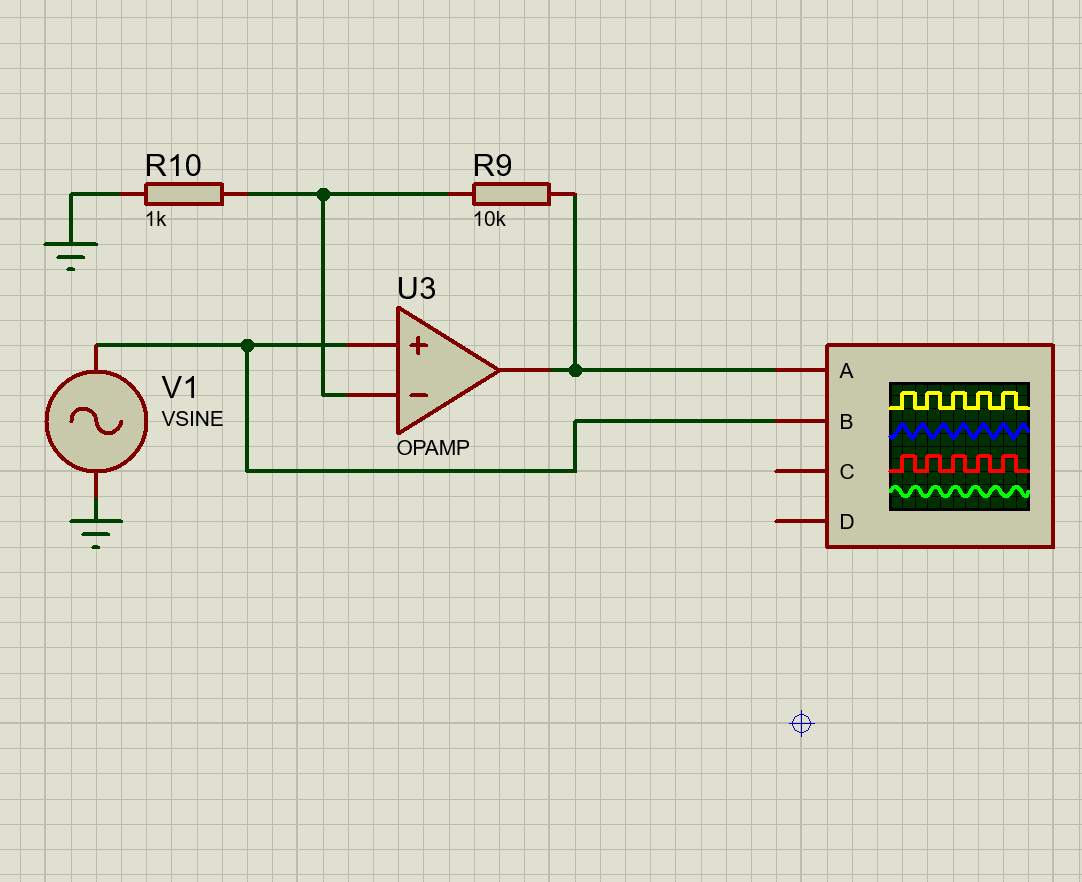Click the wire connecting R9 to the opamp output
Image resolution: width=1082 pixels, height=882 pixels.
[x=575, y=280]
